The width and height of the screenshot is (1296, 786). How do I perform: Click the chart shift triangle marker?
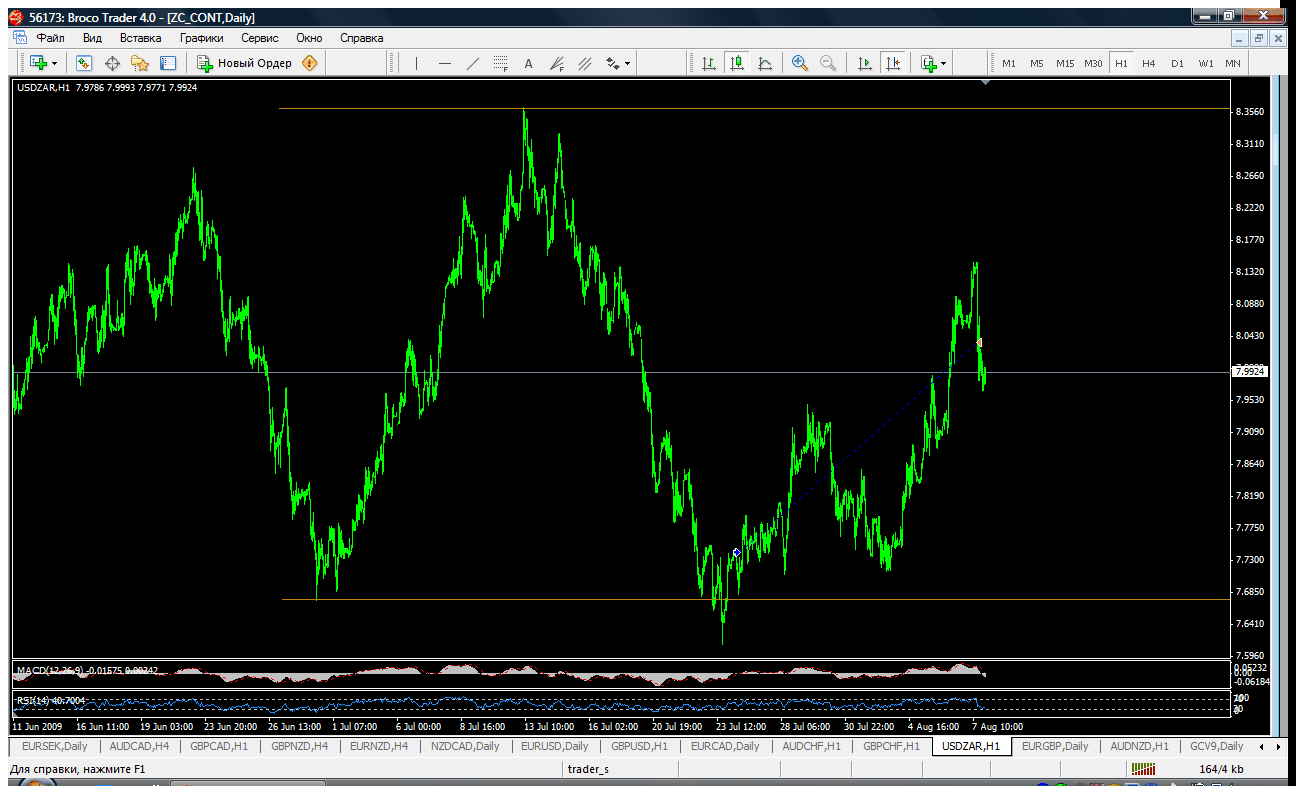[986, 83]
